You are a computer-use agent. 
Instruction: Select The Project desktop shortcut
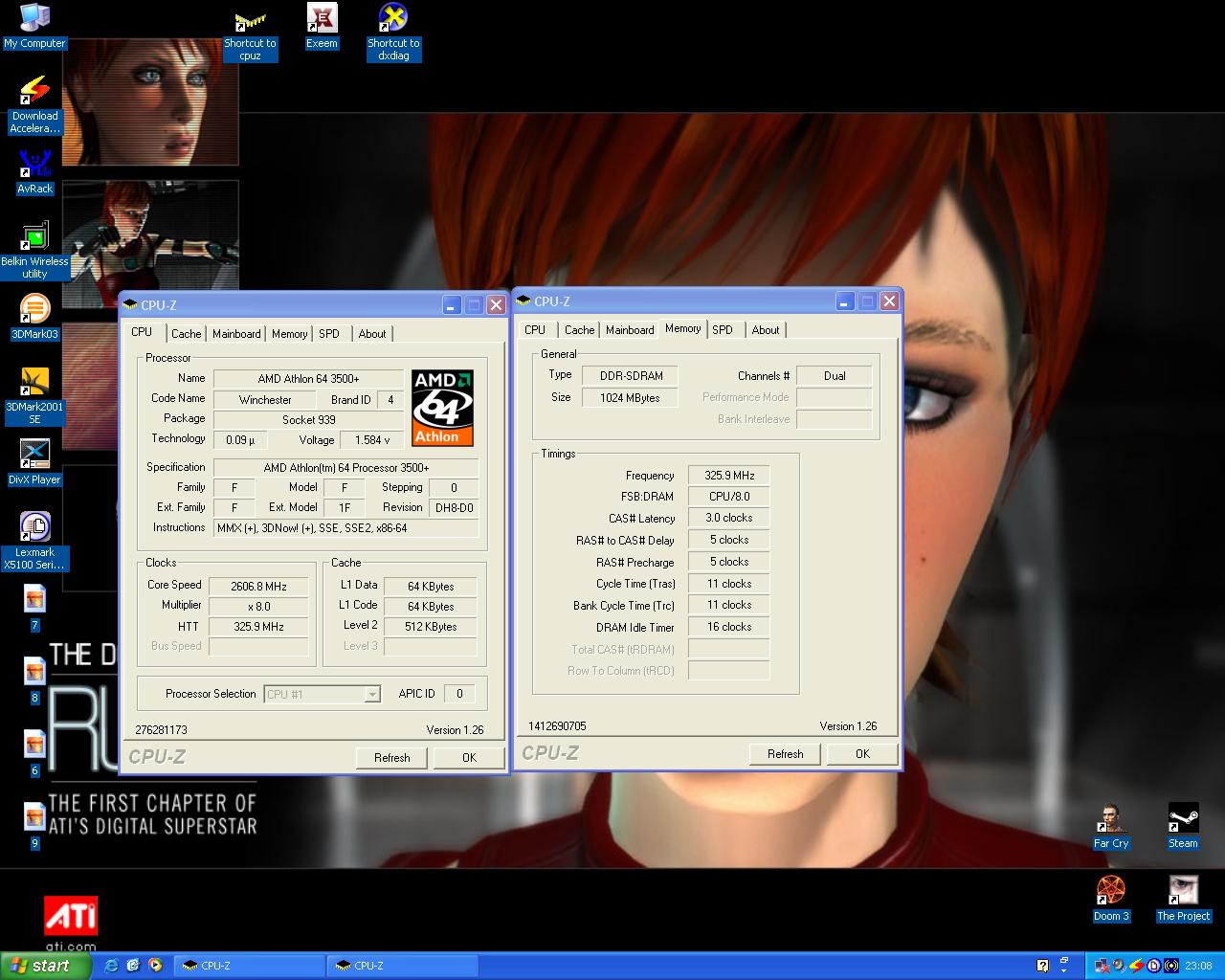tap(1183, 900)
